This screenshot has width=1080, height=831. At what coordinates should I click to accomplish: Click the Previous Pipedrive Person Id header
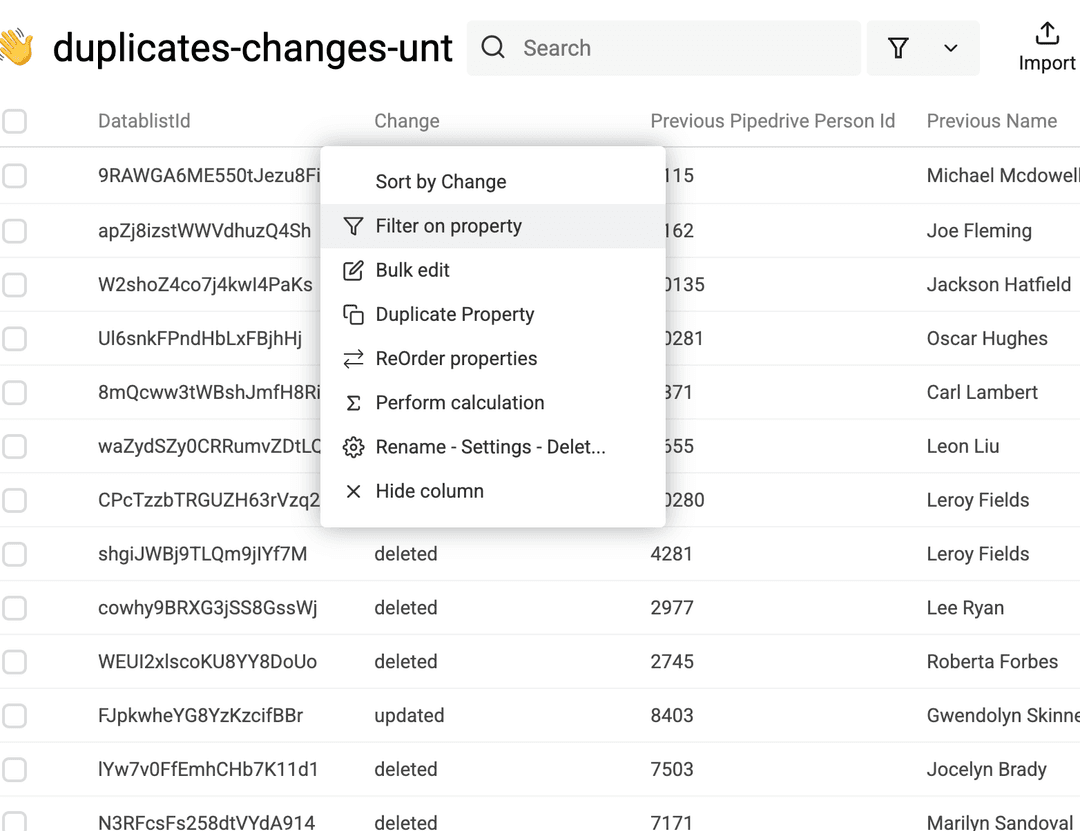tap(773, 121)
